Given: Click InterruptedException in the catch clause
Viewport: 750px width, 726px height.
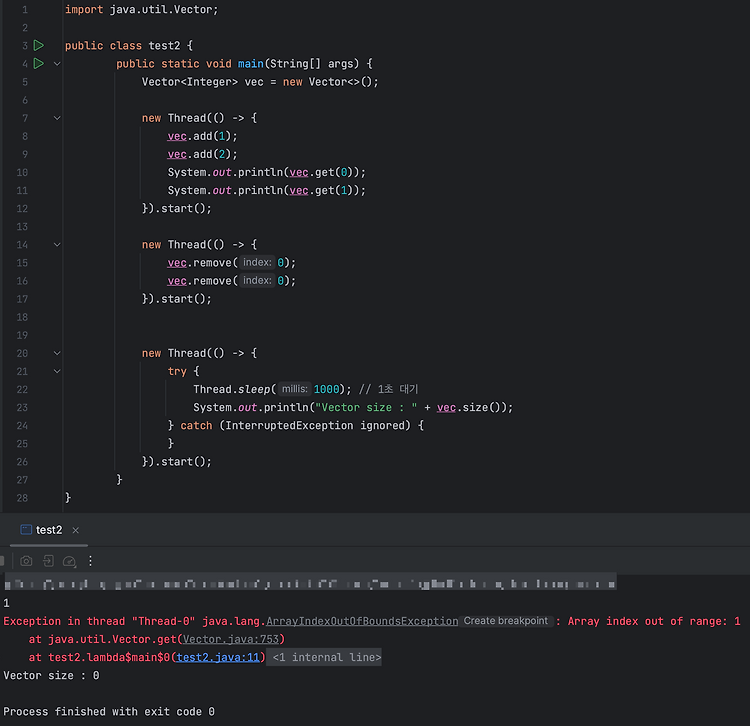Looking at the screenshot, I should tap(289, 426).
